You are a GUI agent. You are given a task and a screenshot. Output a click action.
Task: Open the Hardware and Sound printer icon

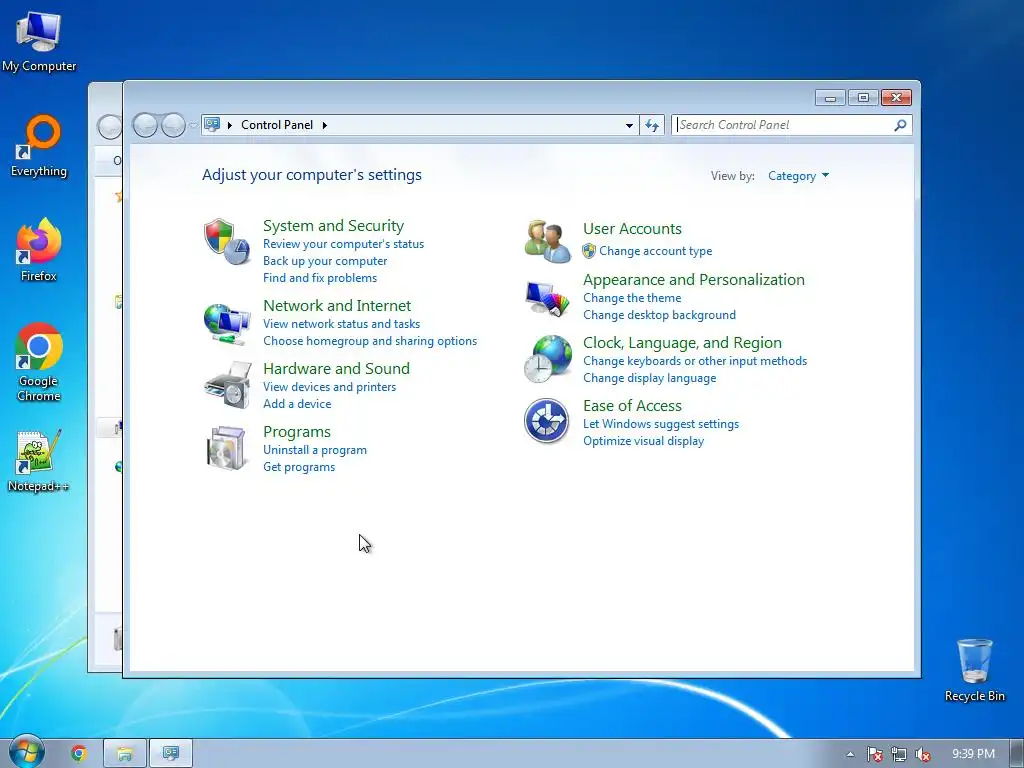pos(227,385)
